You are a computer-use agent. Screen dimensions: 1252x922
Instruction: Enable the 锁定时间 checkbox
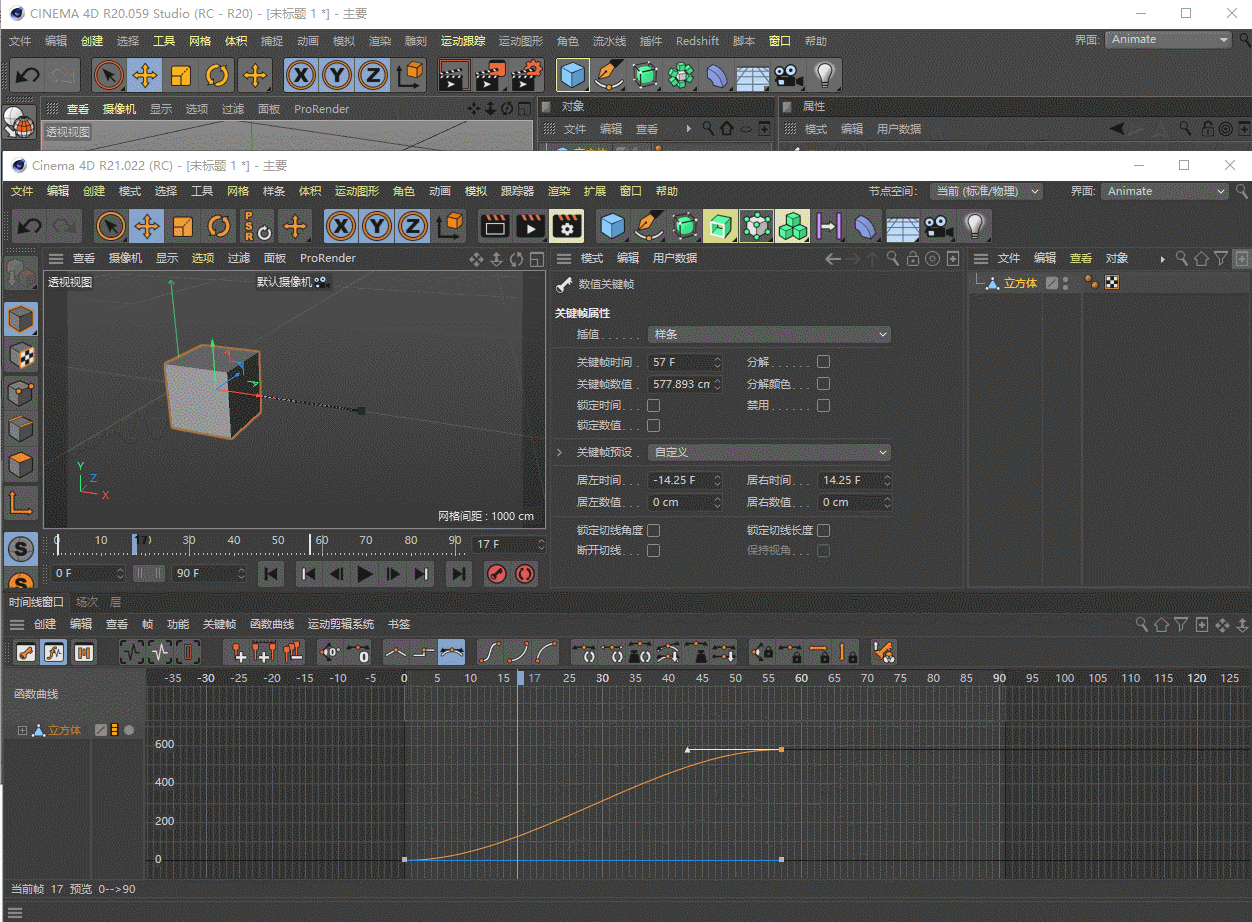tap(653, 406)
